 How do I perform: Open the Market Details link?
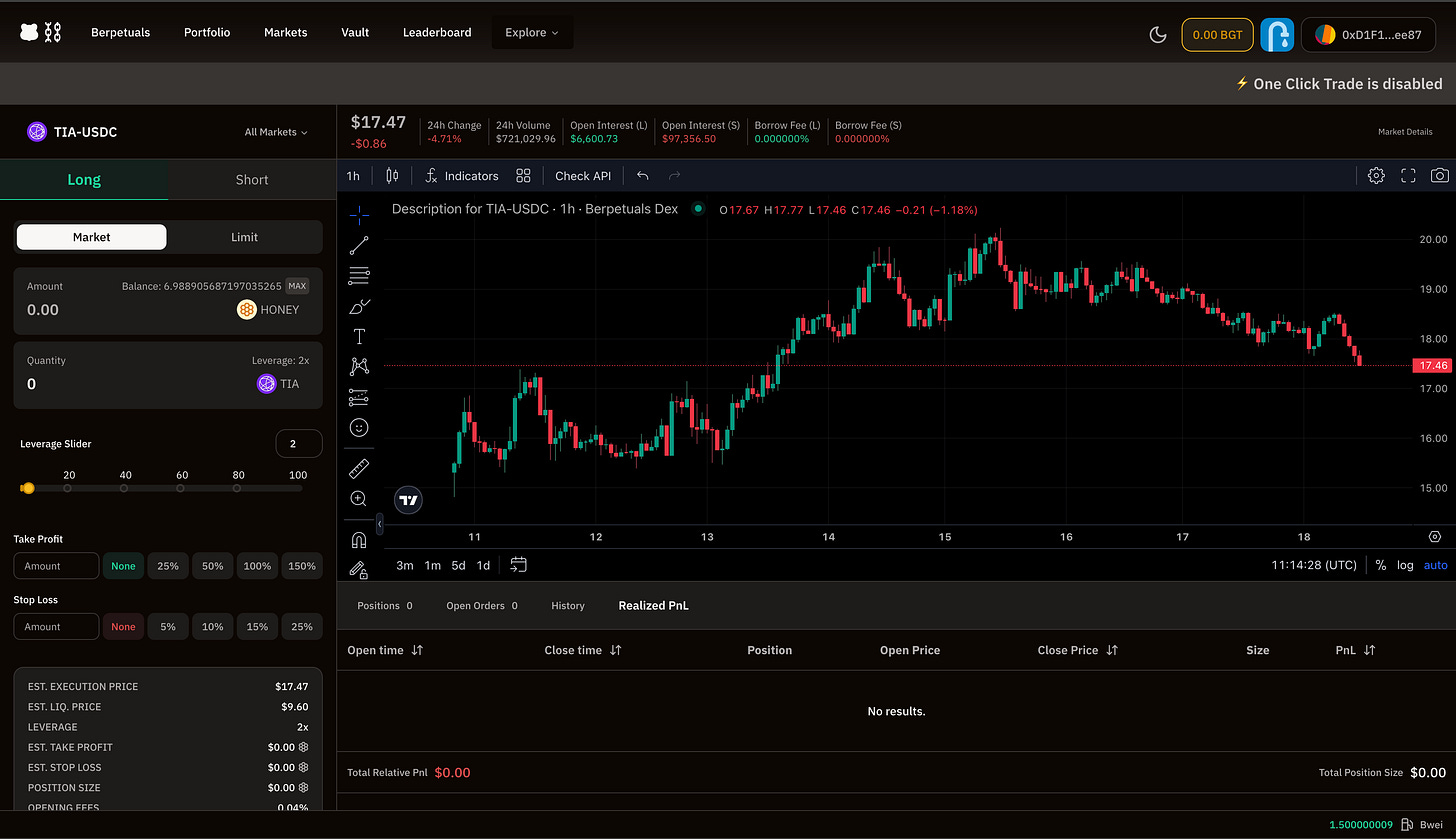[1405, 132]
